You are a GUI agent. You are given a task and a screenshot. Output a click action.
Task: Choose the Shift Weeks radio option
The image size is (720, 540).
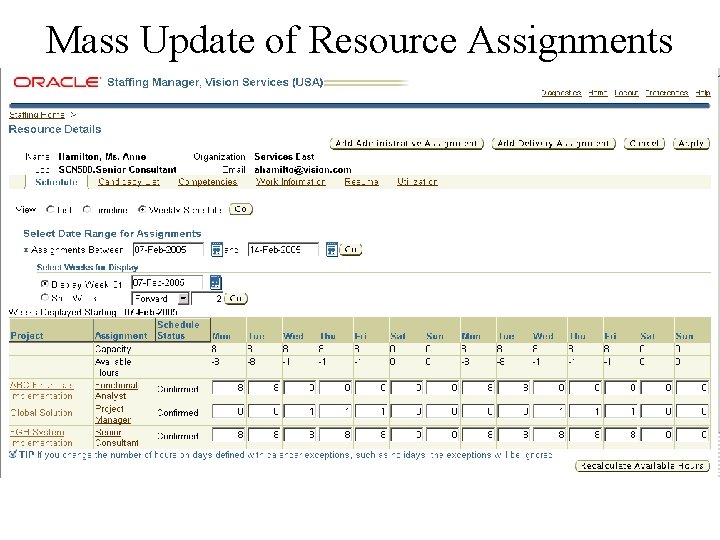point(44,298)
